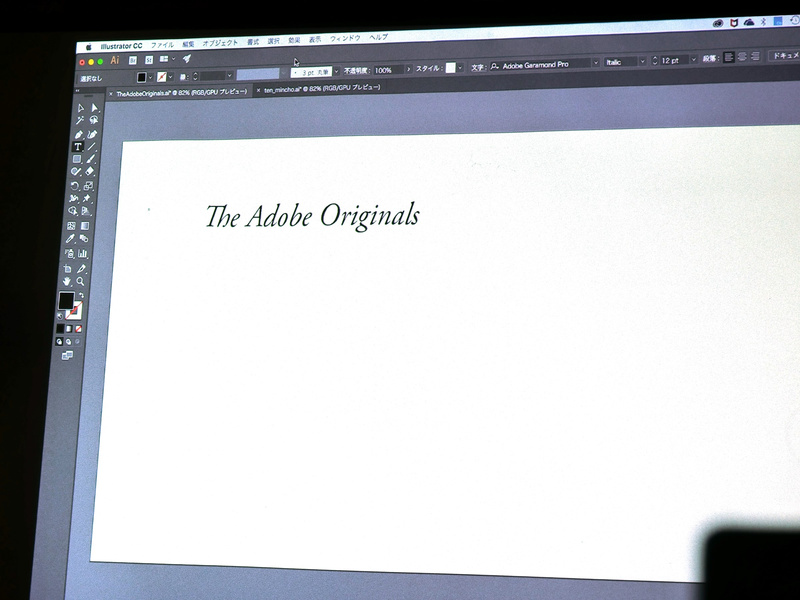
Task: Click the GPU performance rocket icon
Action: 187,59
